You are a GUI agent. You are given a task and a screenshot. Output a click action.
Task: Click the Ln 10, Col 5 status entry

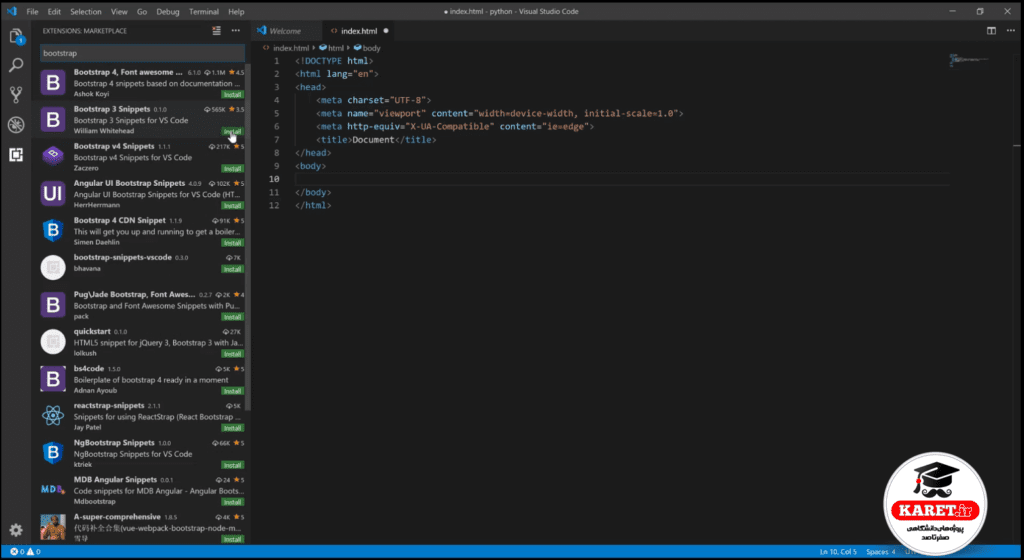pyautogui.click(x=838, y=552)
